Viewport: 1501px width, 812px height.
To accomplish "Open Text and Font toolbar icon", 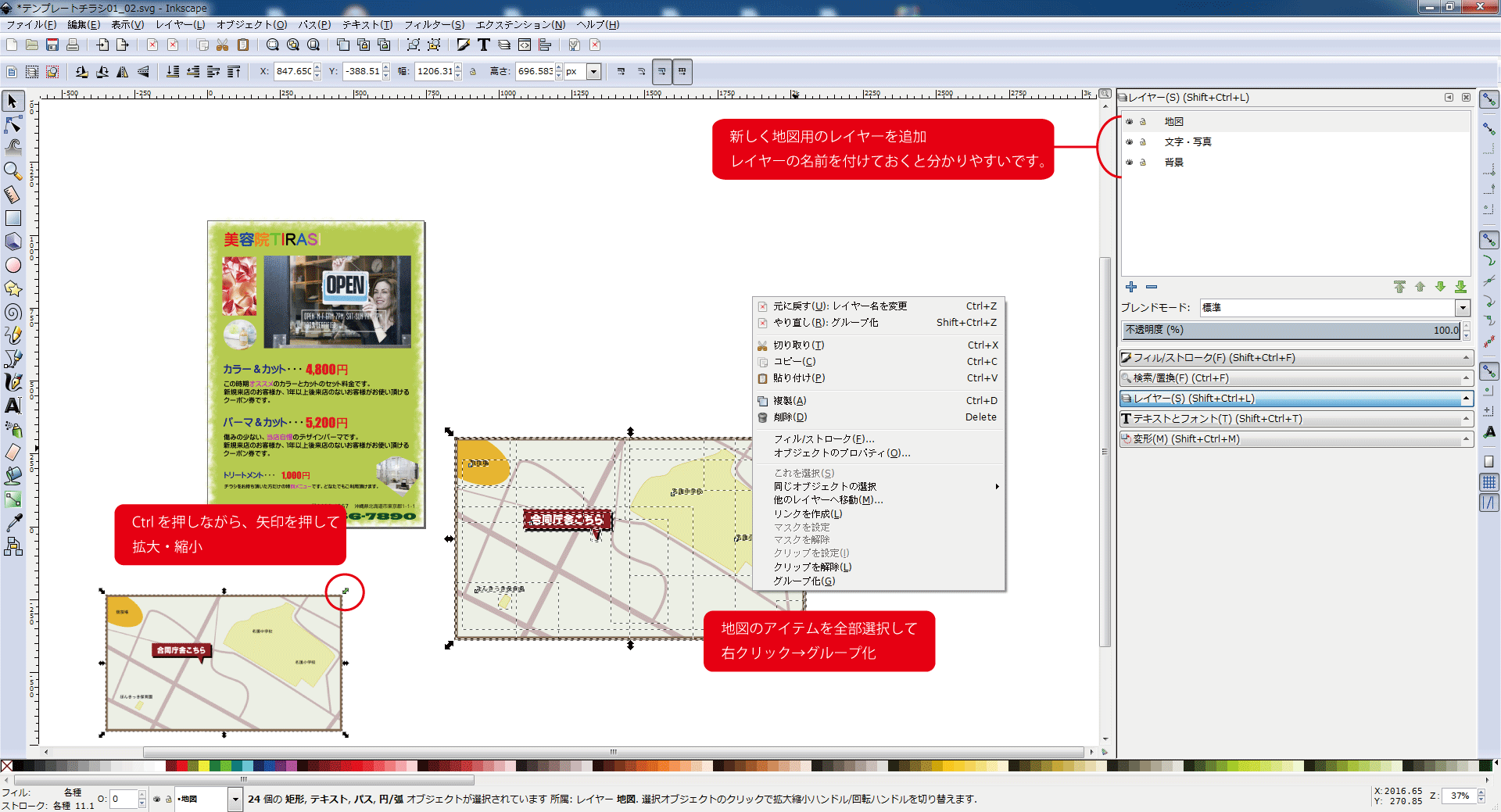I will click(x=484, y=45).
